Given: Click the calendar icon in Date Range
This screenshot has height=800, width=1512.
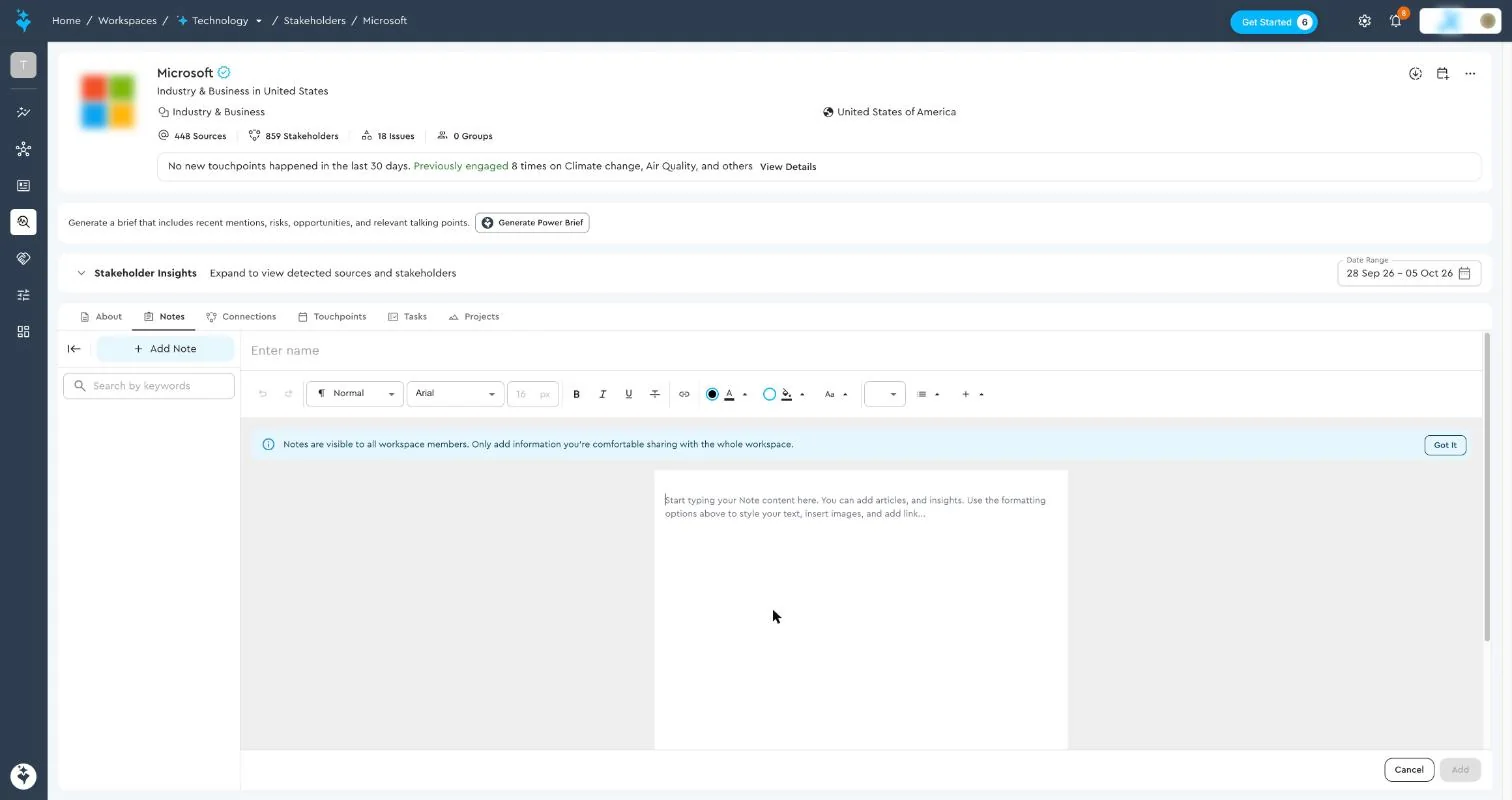Looking at the screenshot, I should [1464, 273].
